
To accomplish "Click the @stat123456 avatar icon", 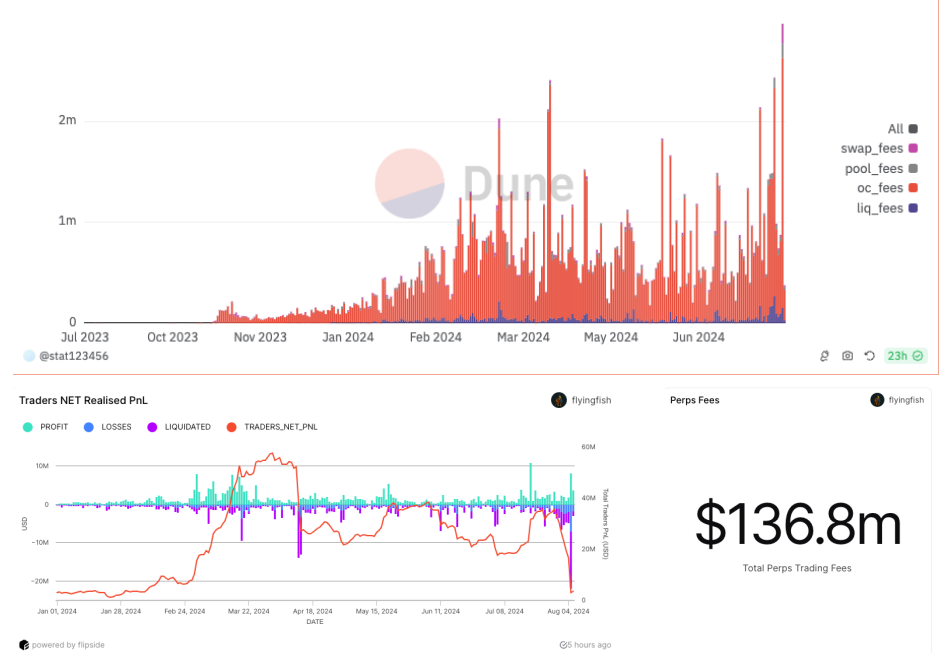I will coord(29,356).
